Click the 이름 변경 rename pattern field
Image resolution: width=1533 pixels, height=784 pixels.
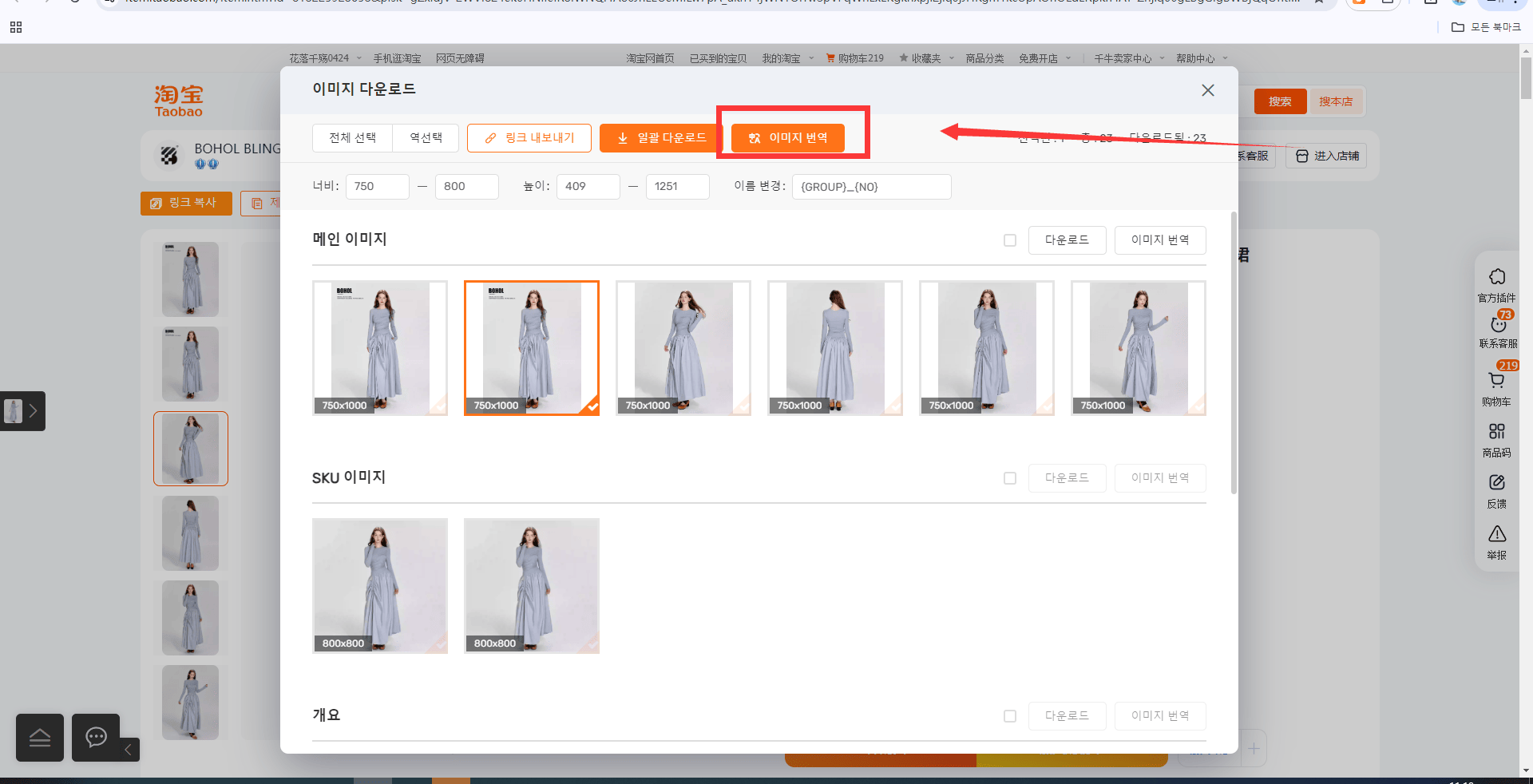871,187
